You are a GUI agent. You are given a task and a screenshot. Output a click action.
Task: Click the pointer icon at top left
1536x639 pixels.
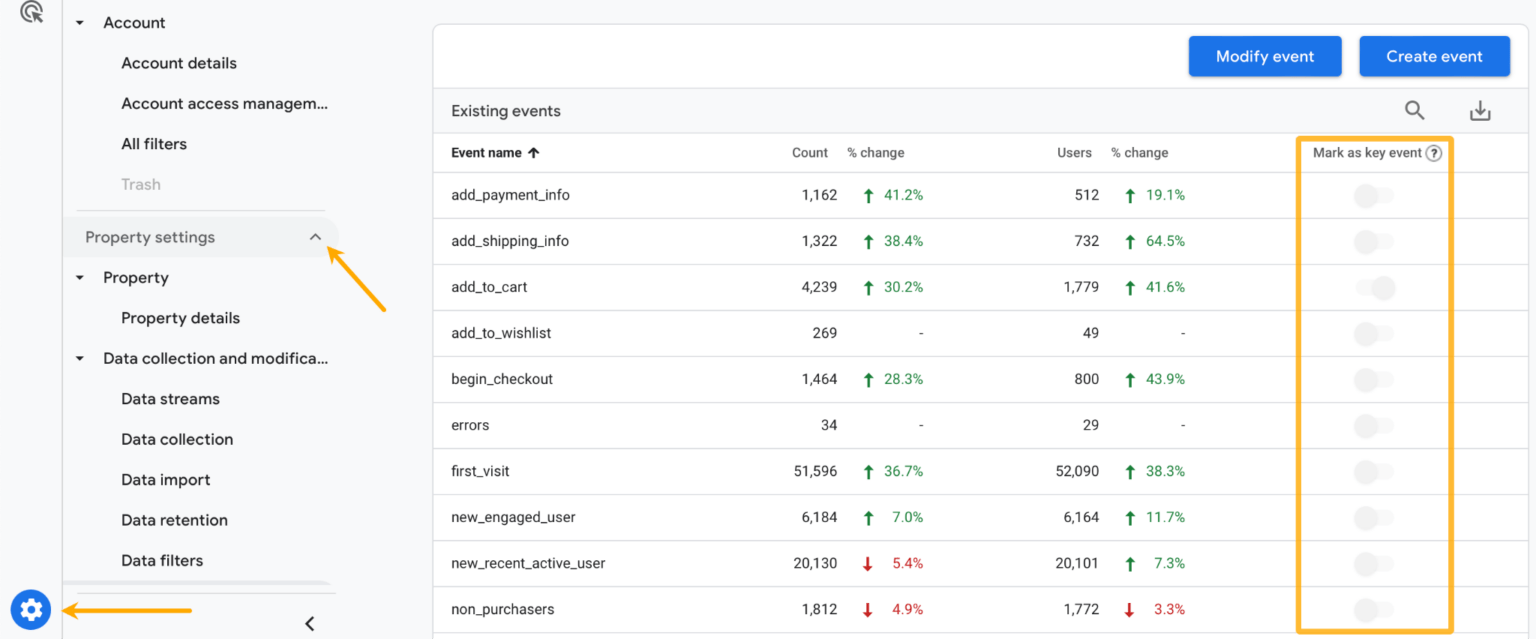pyautogui.click(x=30, y=15)
